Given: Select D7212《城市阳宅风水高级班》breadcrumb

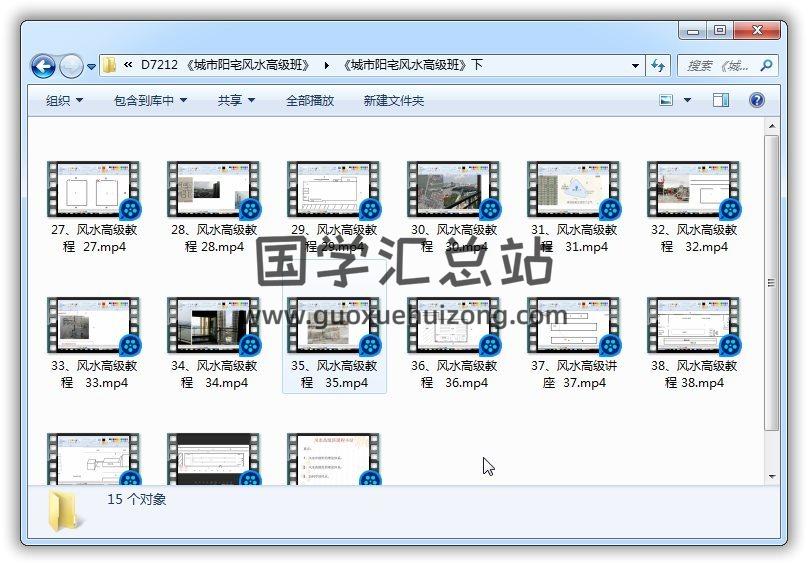Looking at the screenshot, I should [225, 65].
